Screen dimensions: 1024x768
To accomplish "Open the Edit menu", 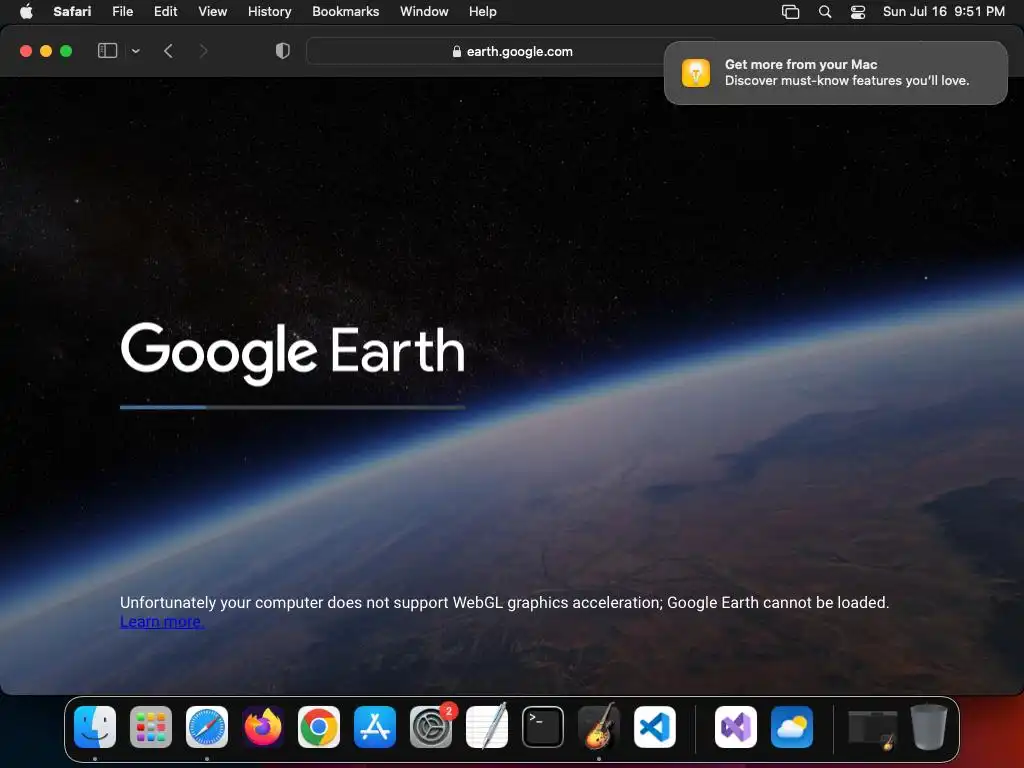I will pyautogui.click(x=165, y=11).
